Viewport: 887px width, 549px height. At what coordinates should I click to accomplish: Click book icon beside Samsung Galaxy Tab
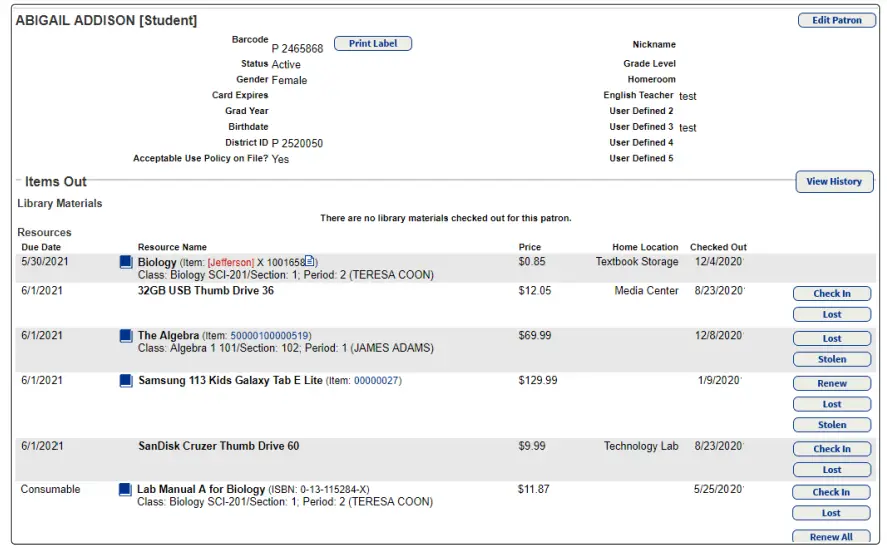(126, 381)
